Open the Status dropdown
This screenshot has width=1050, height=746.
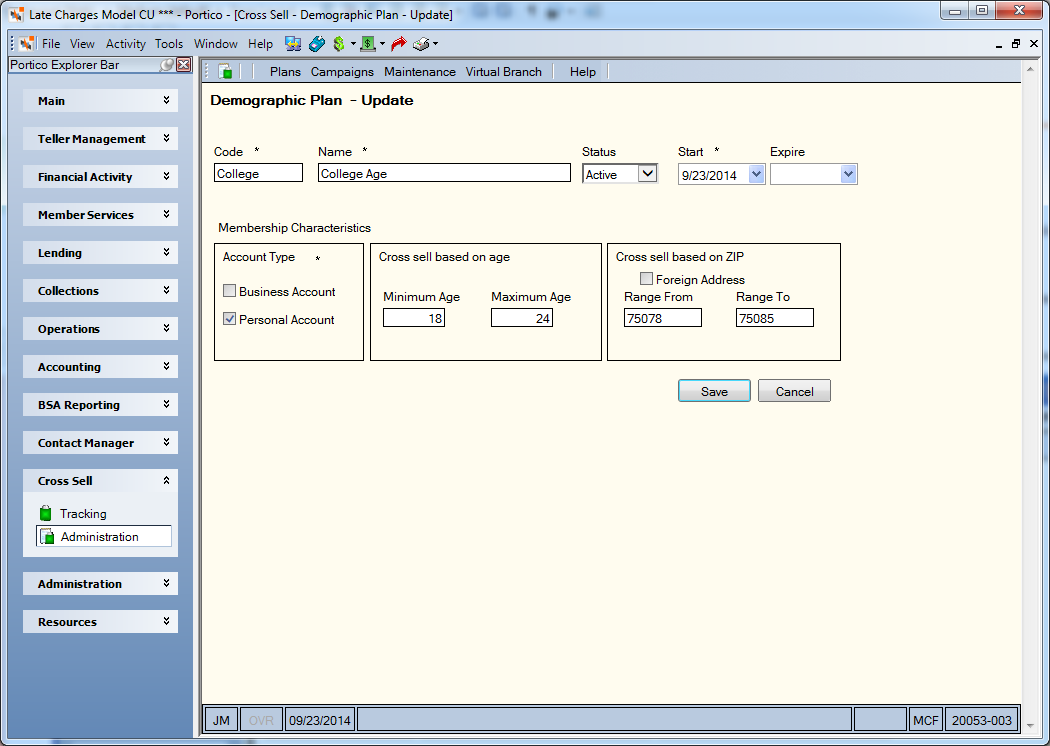point(648,173)
